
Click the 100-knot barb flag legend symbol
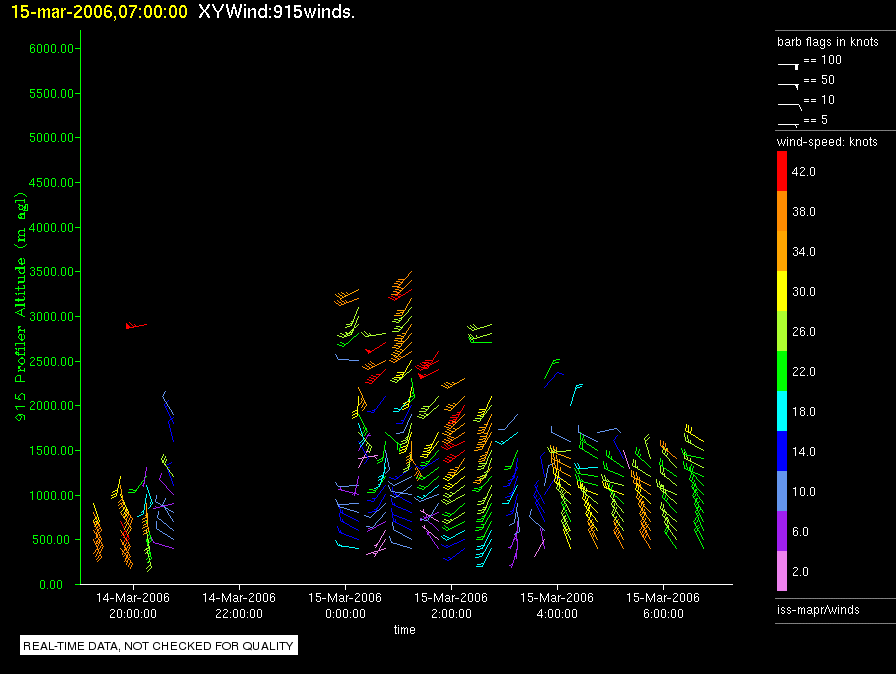click(x=789, y=63)
